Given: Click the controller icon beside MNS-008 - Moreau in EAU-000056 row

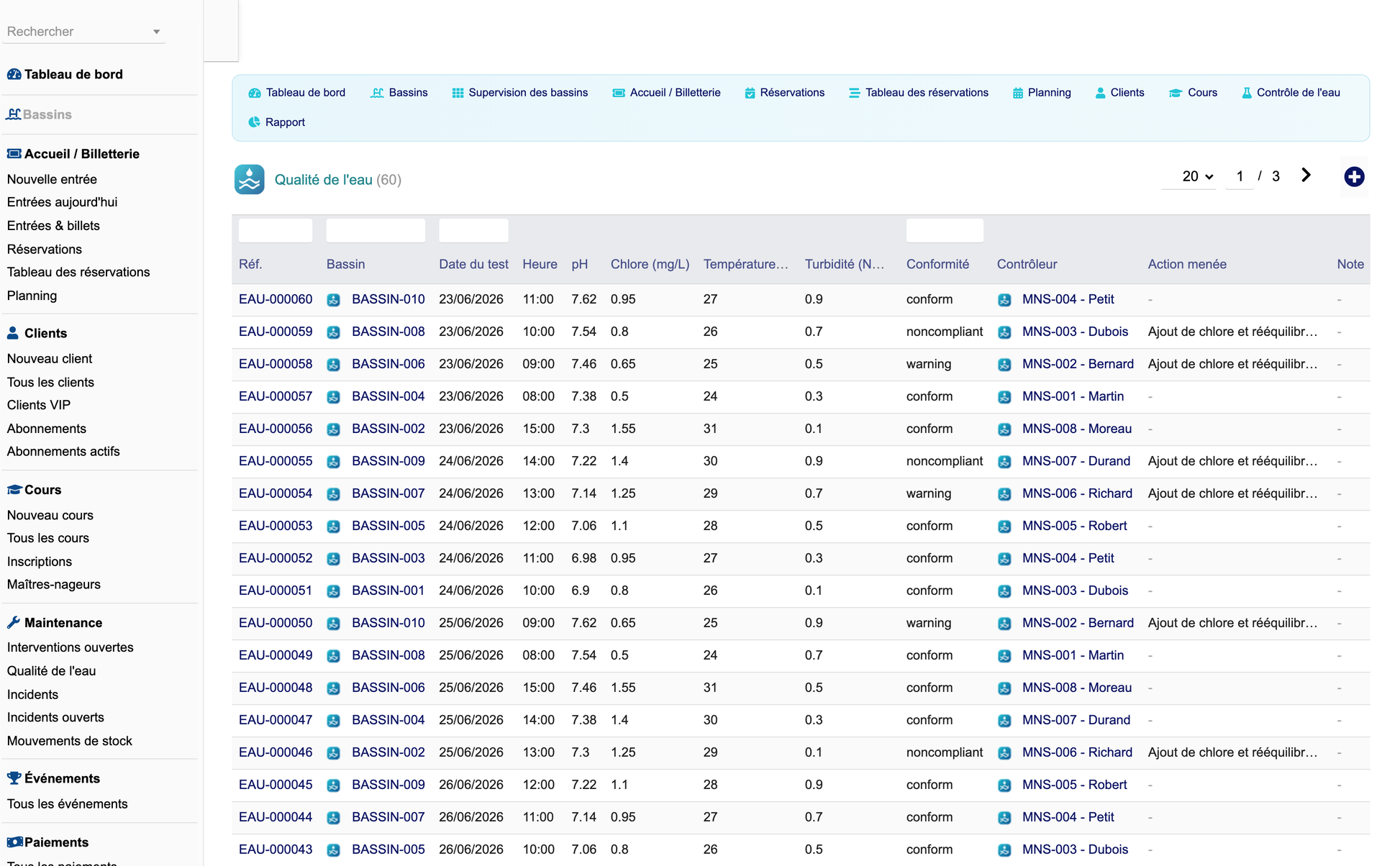Looking at the screenshot, I should pyautogui.click(x=1004, y=429).
